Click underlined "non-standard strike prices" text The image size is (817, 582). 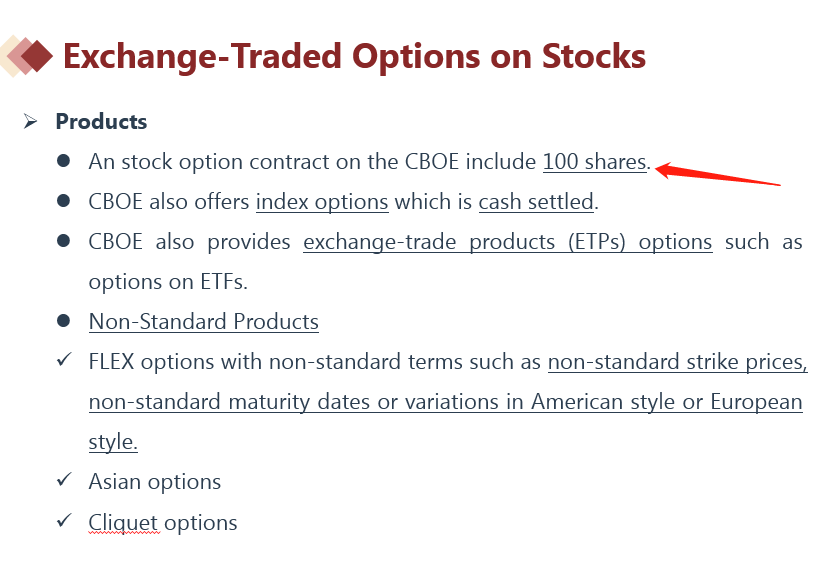[x=677, y=361]
